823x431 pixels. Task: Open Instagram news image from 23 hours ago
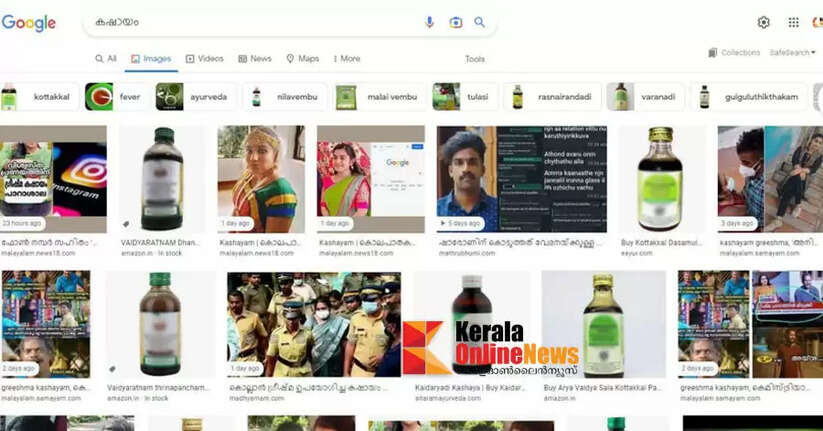click(53, 179)
